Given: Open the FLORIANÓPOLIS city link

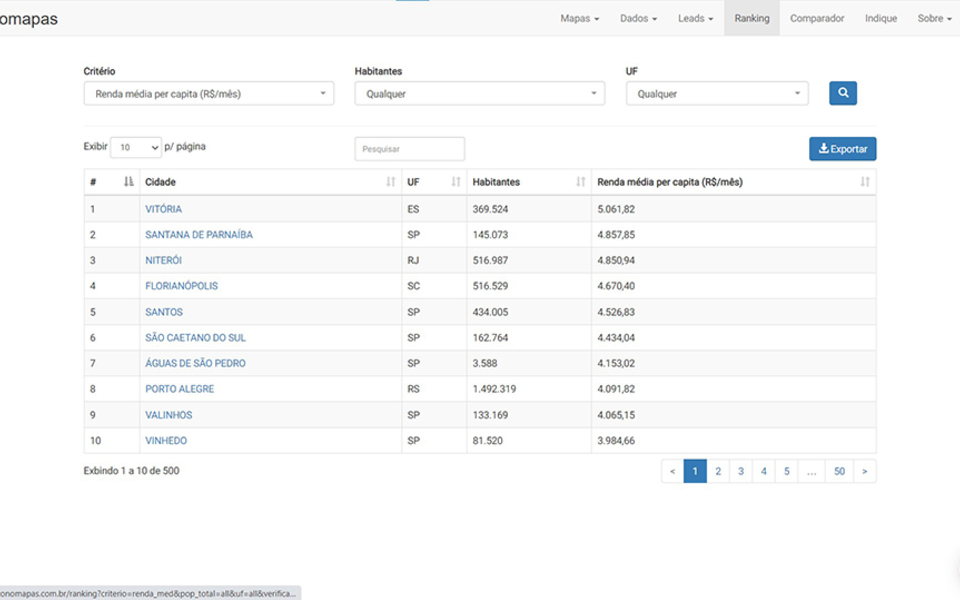Looking at the screenshot, I should coord(181,286).
